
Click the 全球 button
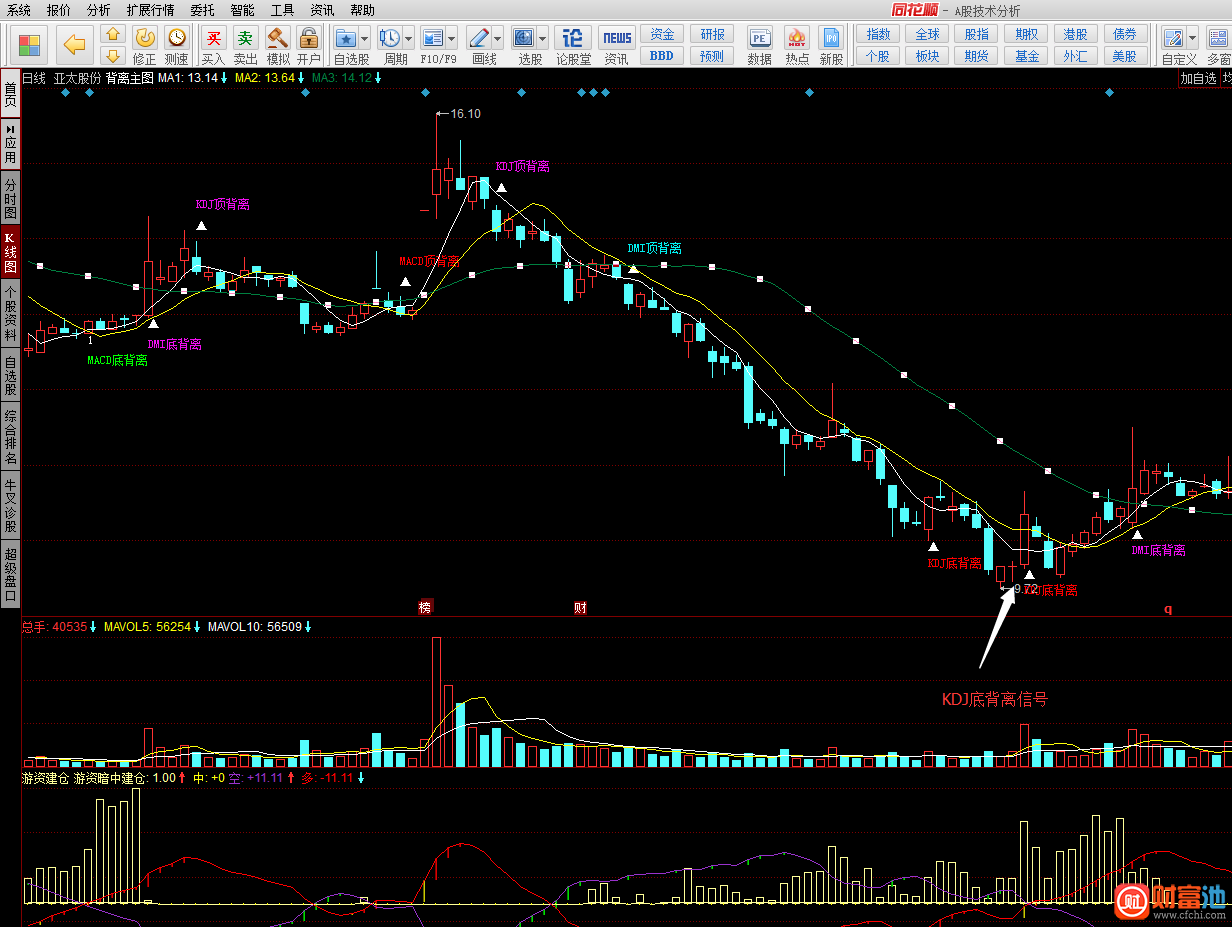tap(927, 34)
